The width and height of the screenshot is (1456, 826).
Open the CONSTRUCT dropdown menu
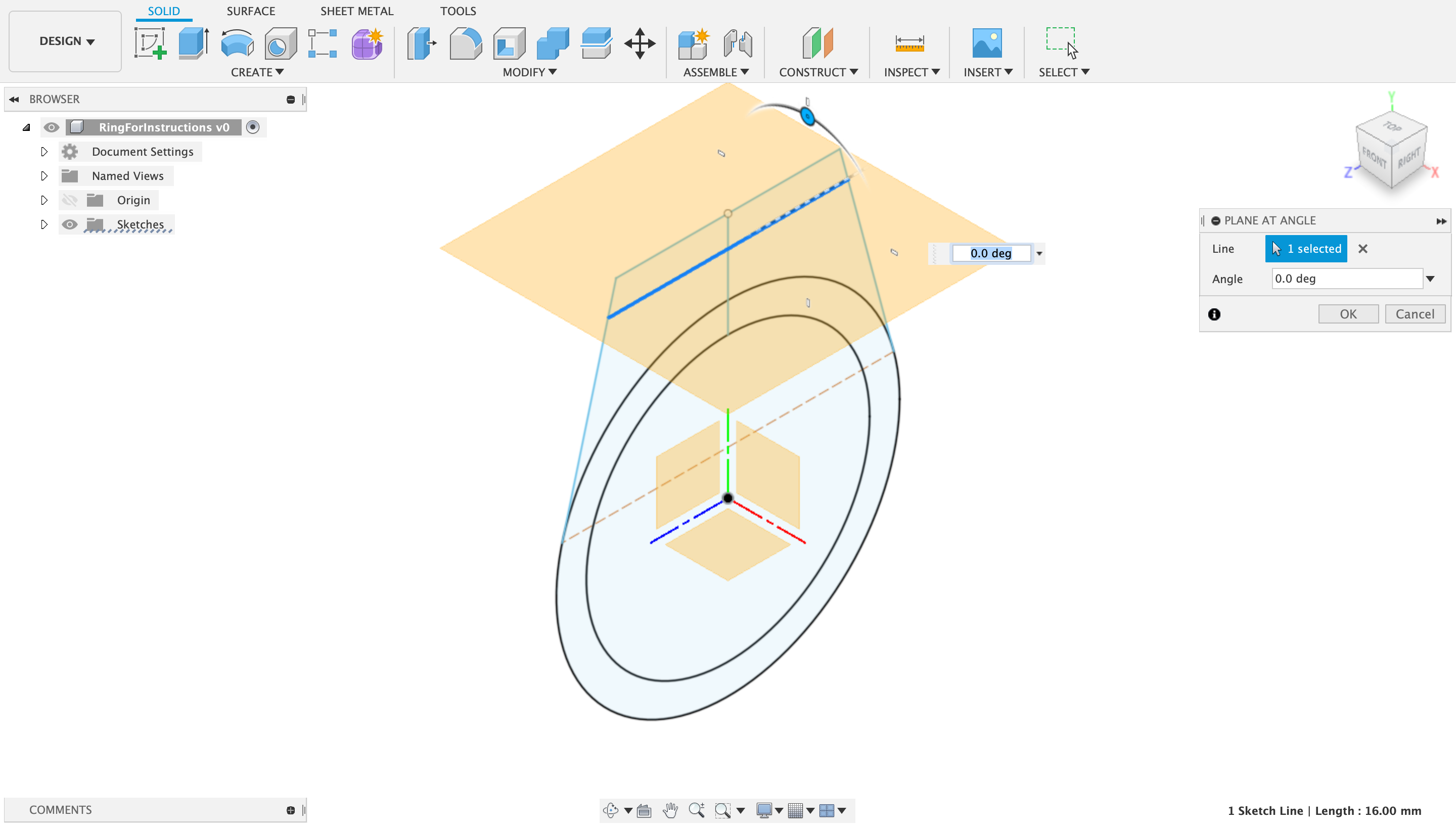point(817,72)
